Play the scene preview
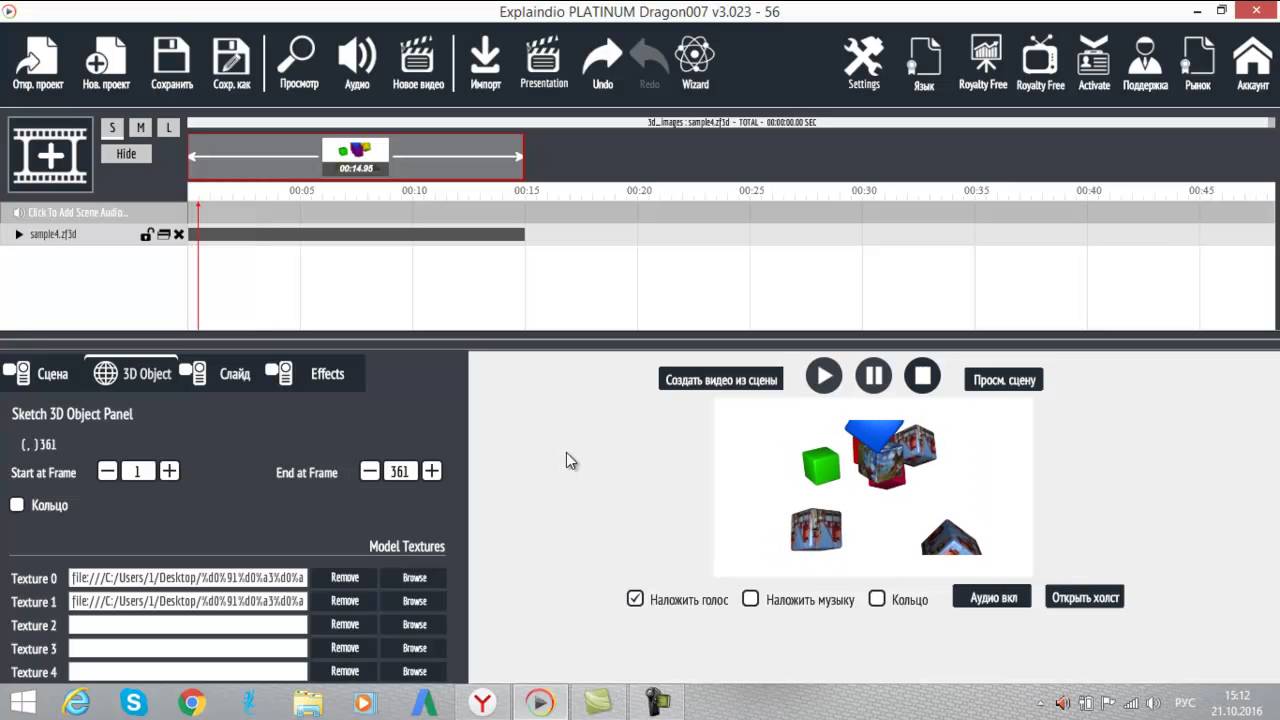The image size is (1280, 720). [824, 376]
